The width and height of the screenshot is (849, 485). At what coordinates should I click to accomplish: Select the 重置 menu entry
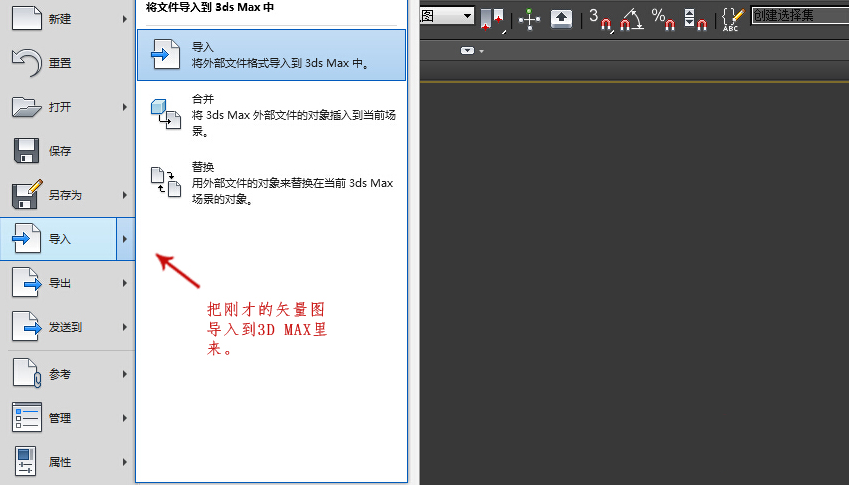(x=68, y=63)
